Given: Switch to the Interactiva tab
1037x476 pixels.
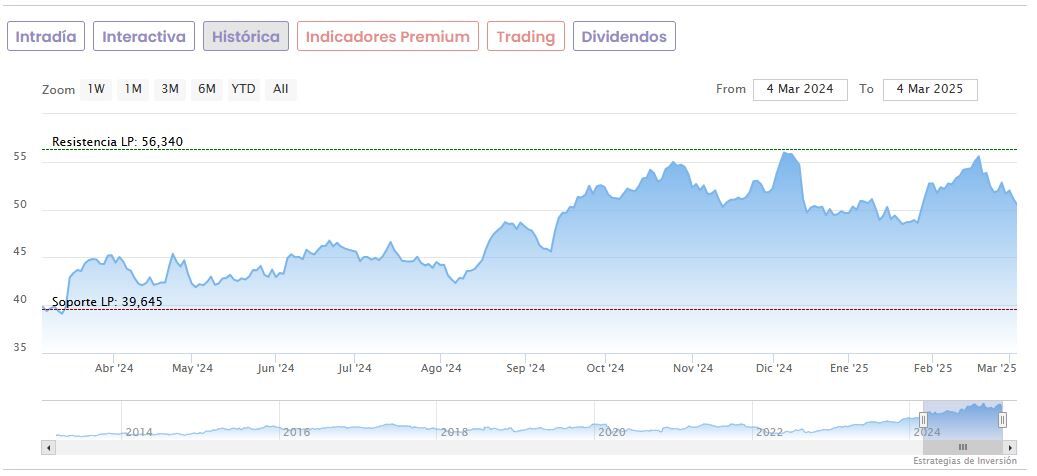Looking at the screenshot, I should tap(144, 37).
